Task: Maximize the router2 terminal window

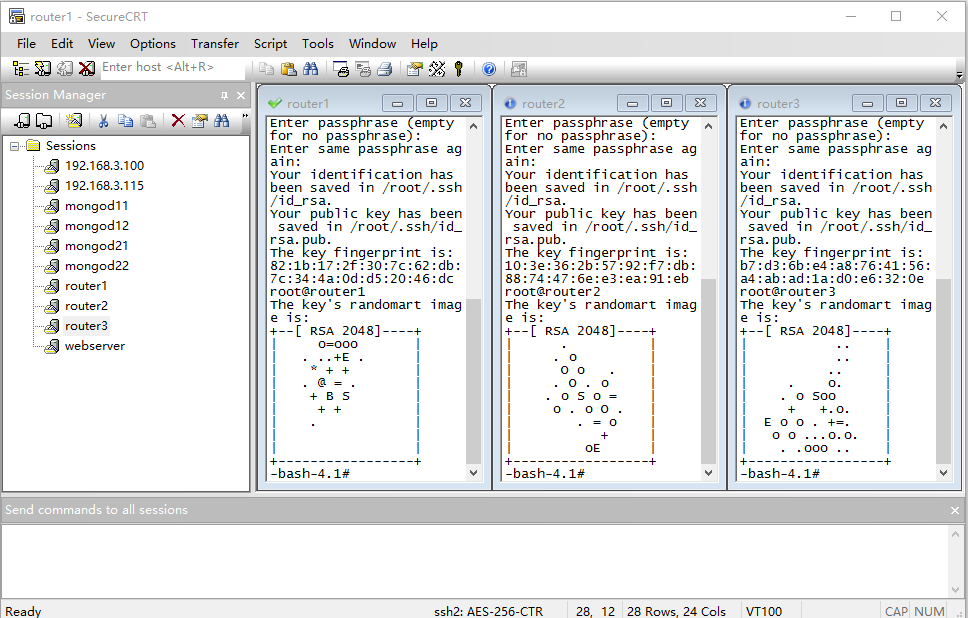Action: click(x=666, y=103)
